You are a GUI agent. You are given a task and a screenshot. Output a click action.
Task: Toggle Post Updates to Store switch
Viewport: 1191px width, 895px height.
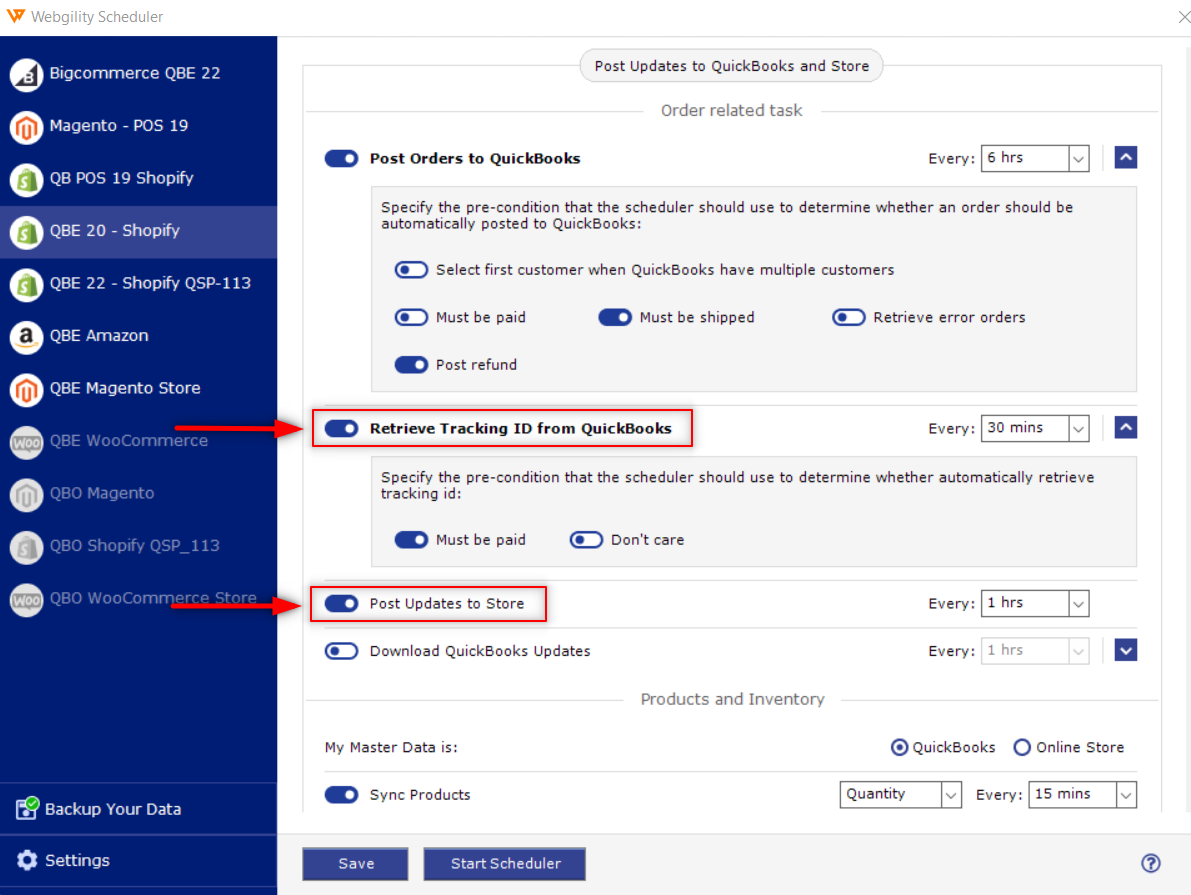[341, 603]
